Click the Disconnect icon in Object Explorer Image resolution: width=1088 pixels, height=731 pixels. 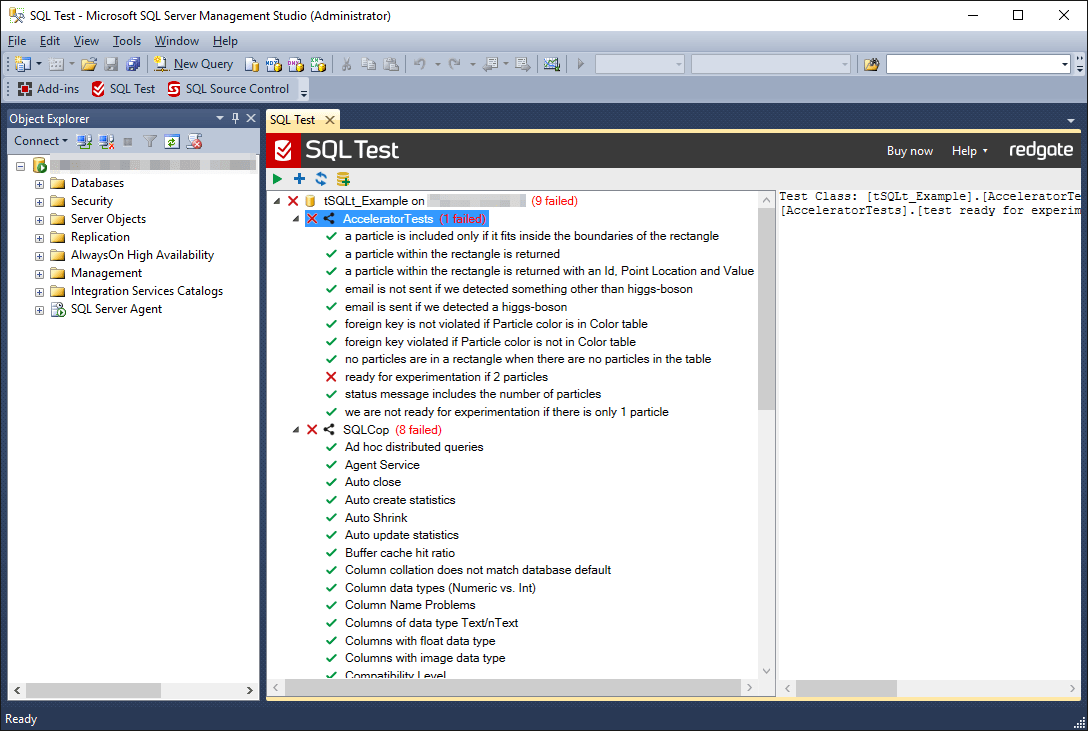106,141
